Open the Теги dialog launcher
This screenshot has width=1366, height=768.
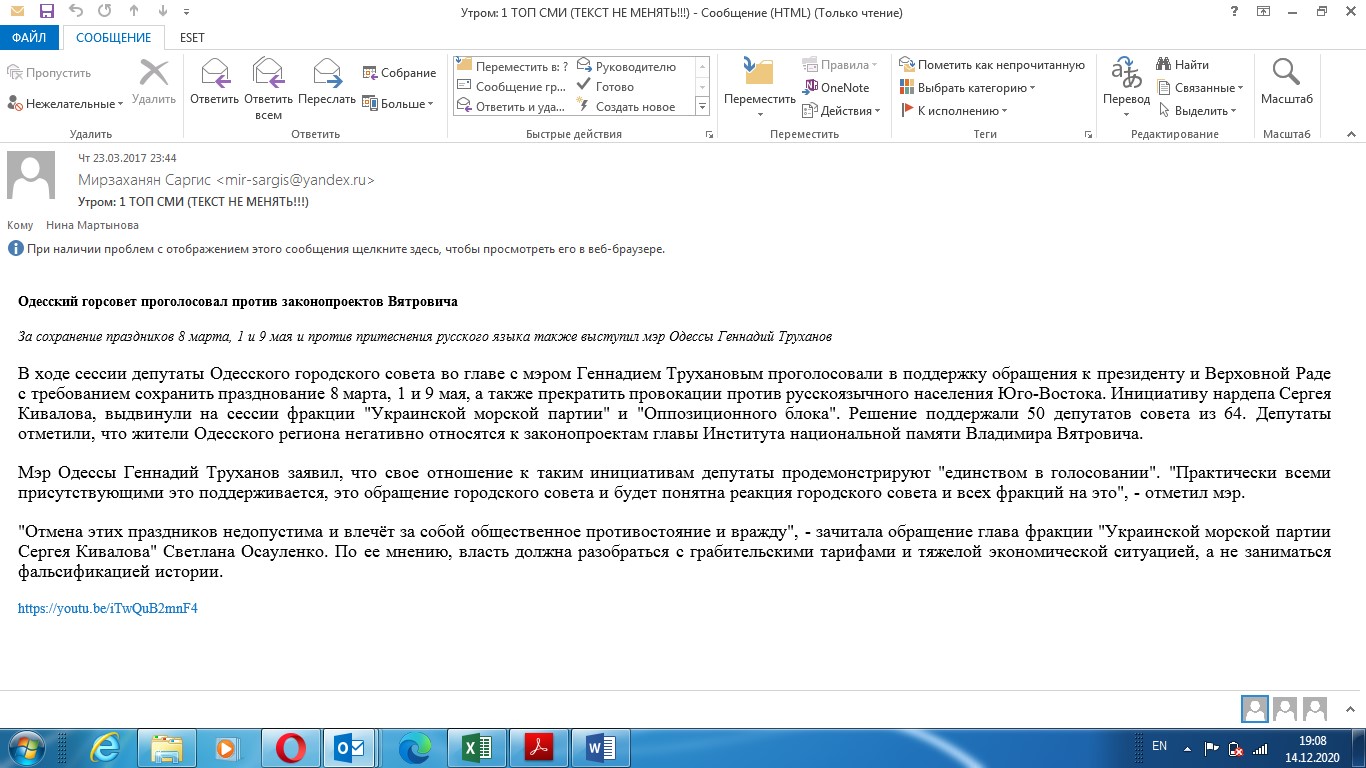1089,134
